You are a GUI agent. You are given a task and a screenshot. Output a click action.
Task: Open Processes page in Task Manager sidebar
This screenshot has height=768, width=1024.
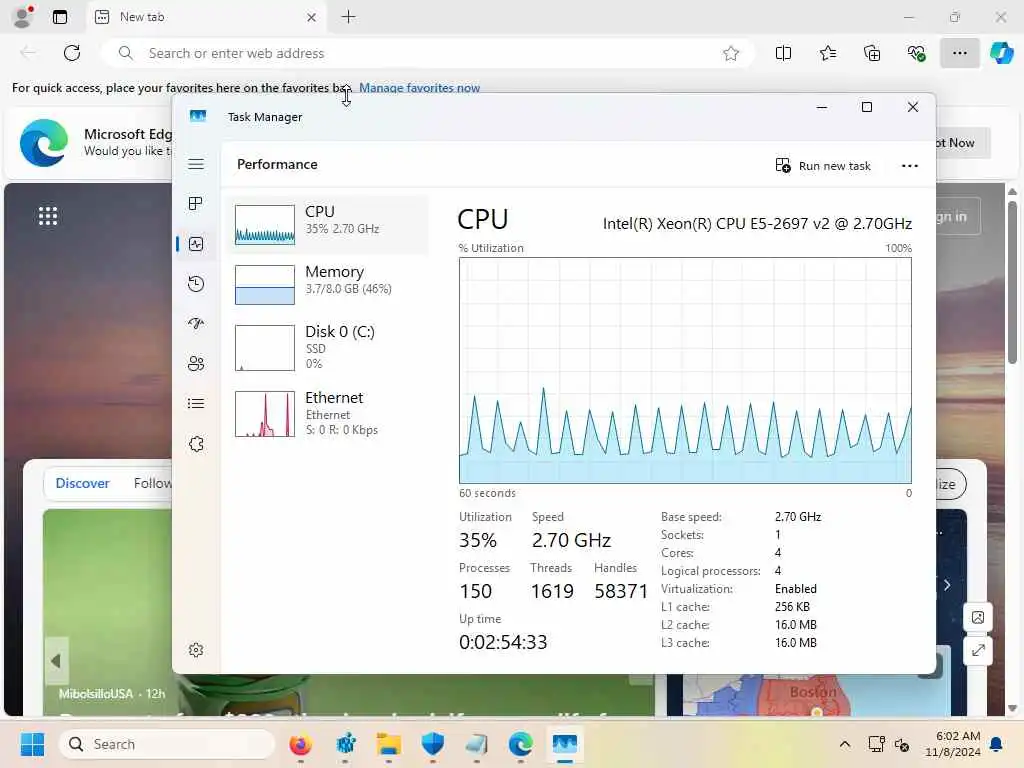(196, 204)
